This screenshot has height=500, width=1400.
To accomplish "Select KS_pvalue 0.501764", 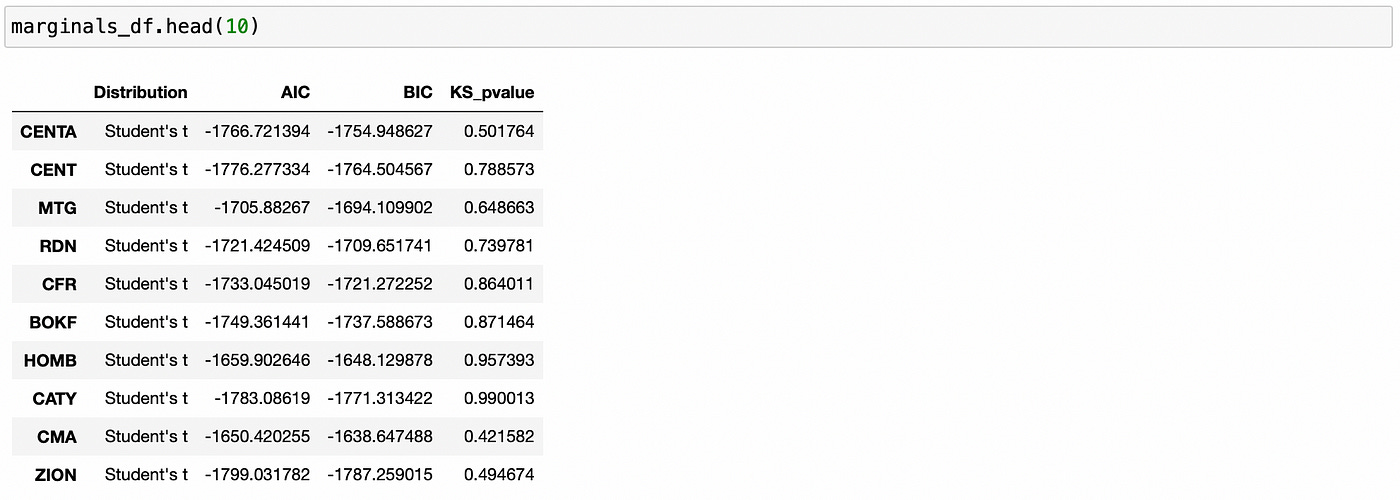I will pos(499,131).
